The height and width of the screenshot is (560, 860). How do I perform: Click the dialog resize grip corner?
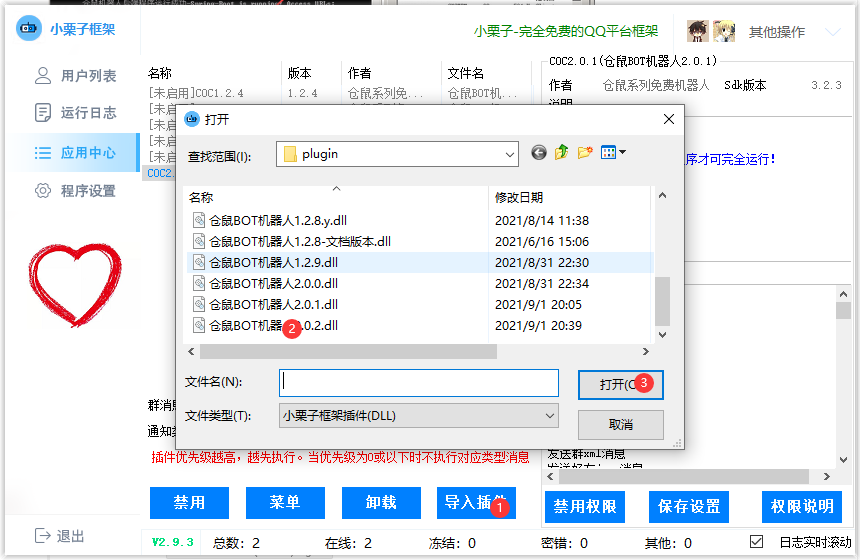(677, 443)
